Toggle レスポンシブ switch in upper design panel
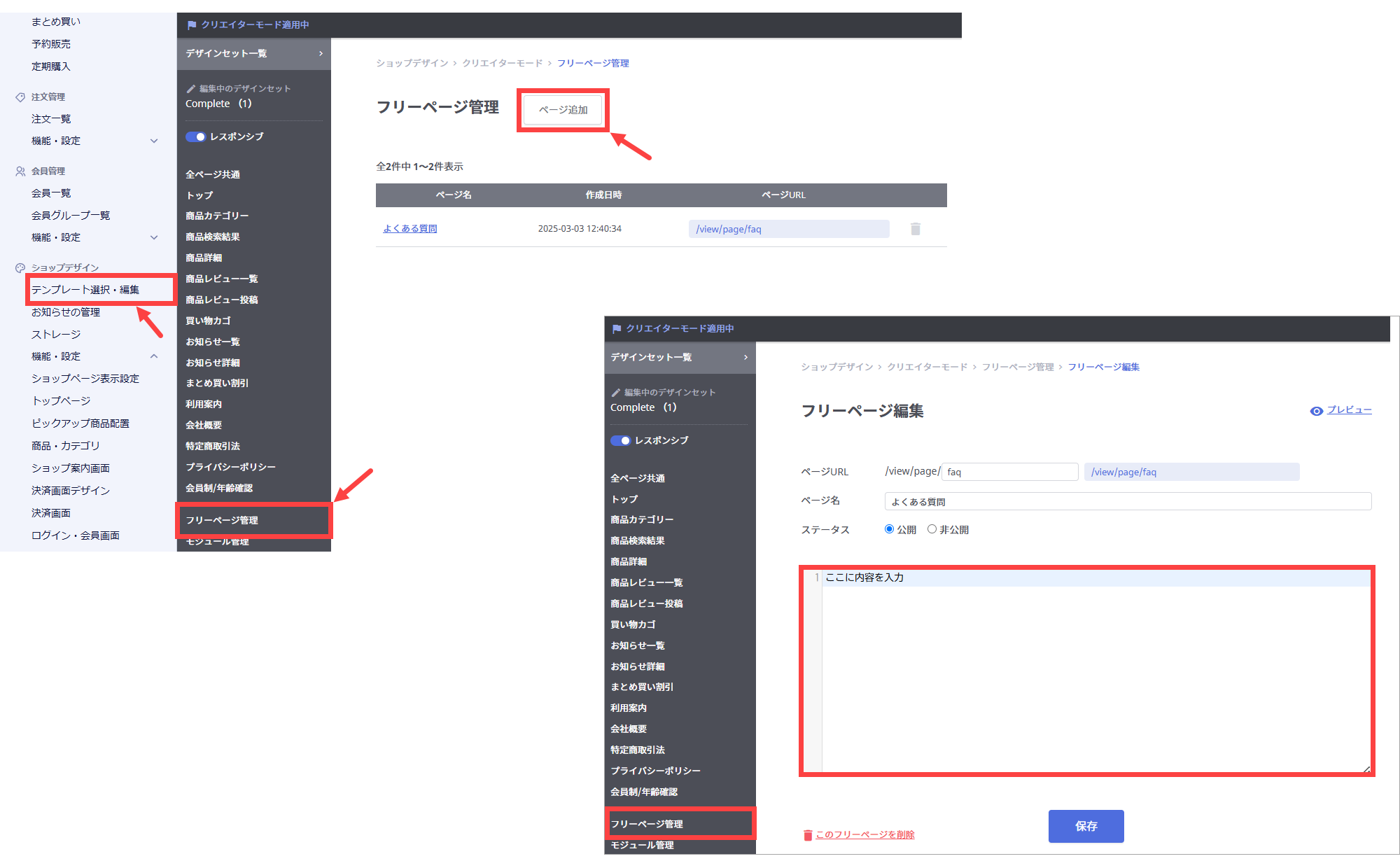The height and width of the screenshot is (868, 1400). (x=195, y=136)
